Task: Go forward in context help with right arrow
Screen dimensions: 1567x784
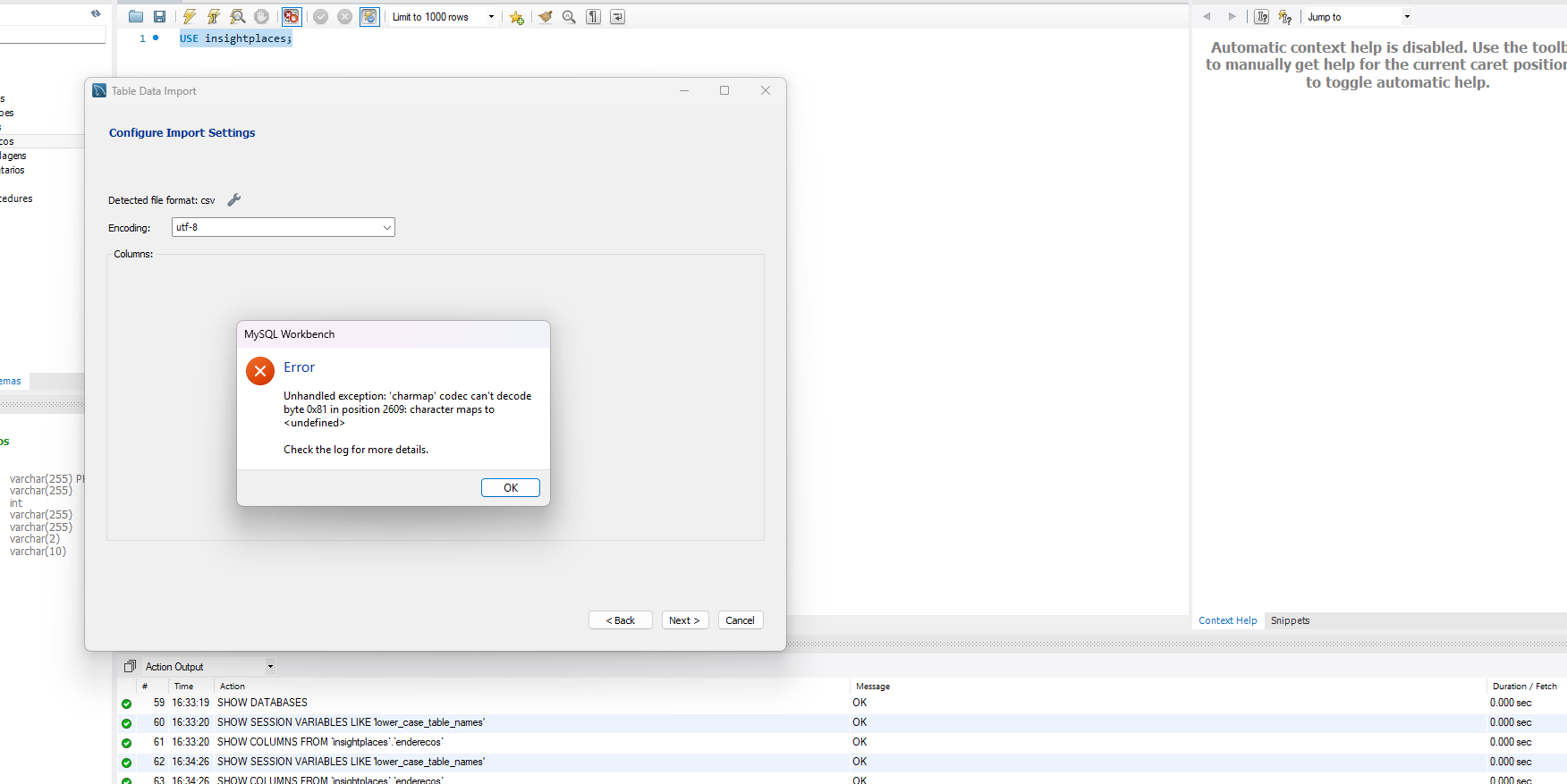Action: pyautogui.click(x=1232, y=16)
